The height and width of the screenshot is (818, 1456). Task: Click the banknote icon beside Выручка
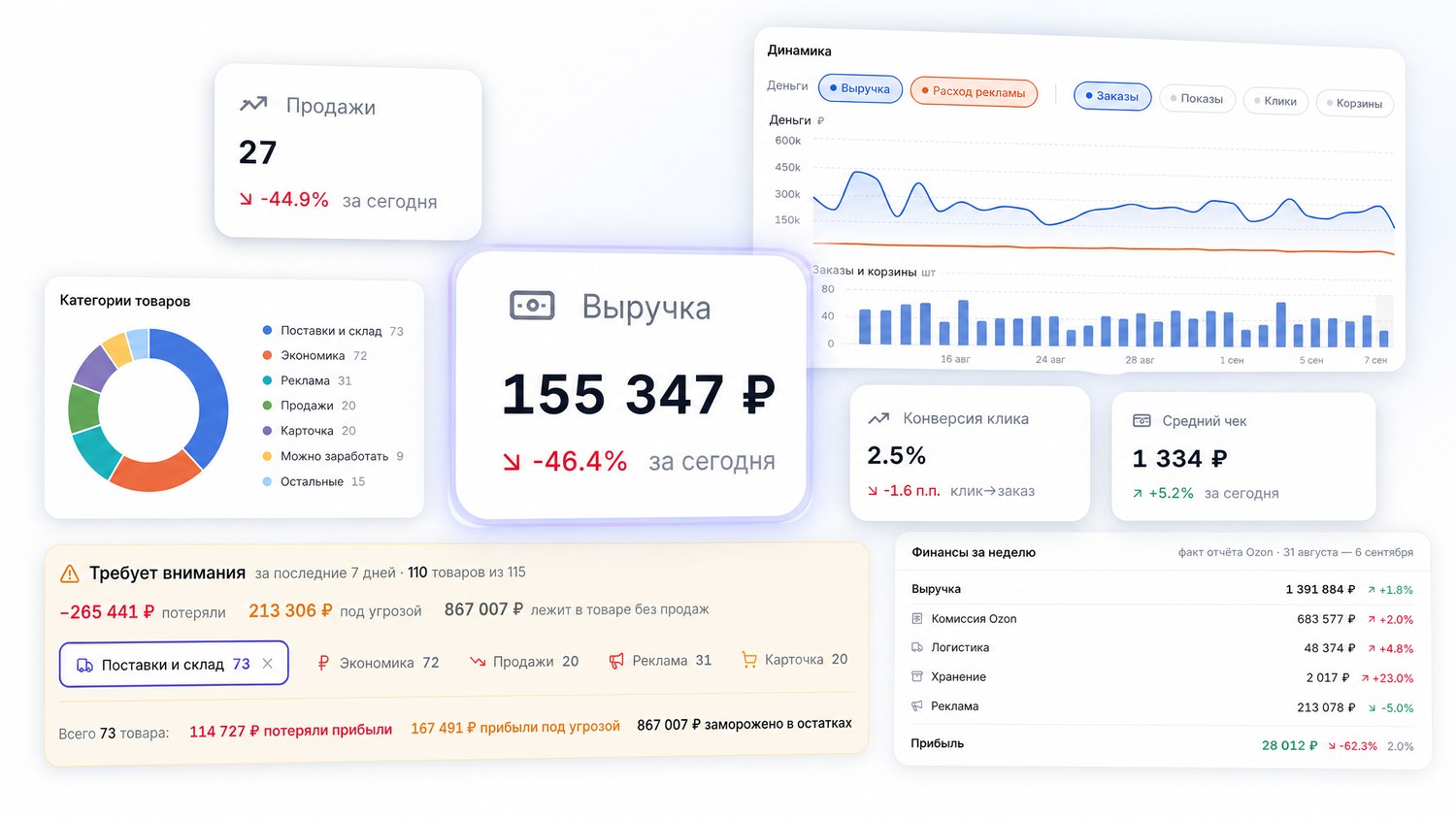[x=532, y=306]
